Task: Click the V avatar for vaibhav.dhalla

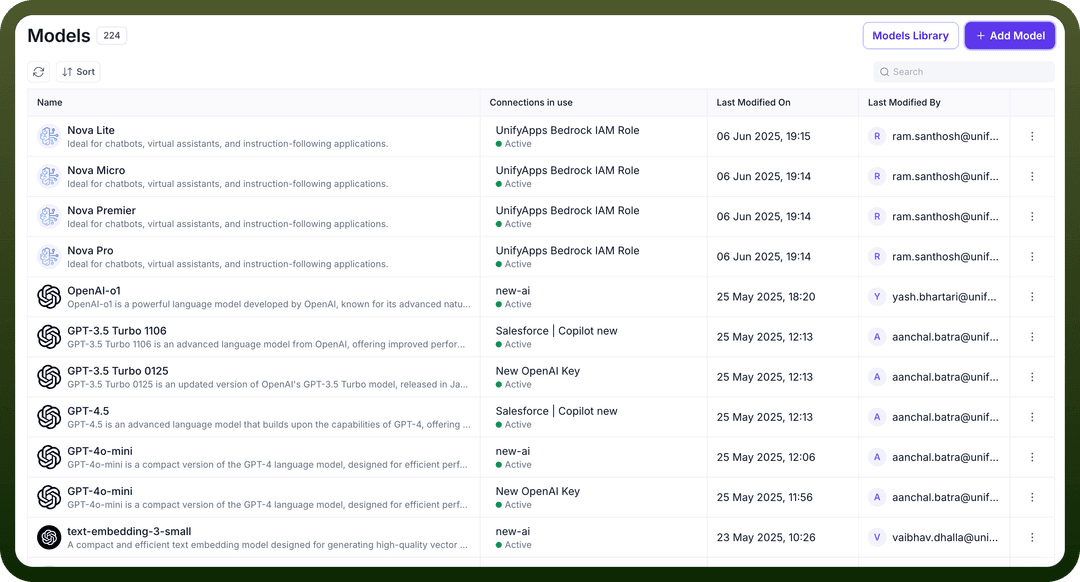Action: 877,537
